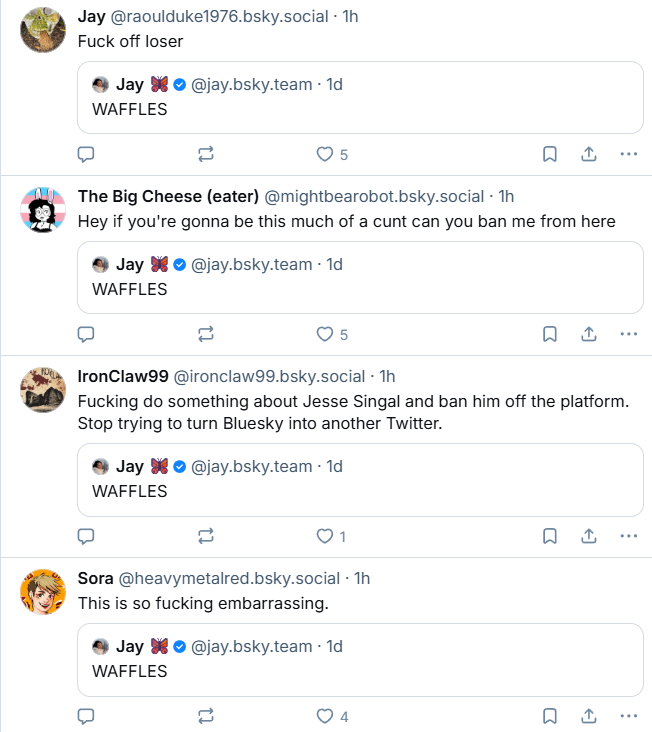Share raoulduke1976's post
The height and width of the screenshot is (732, 652).
tap(589, 154)
